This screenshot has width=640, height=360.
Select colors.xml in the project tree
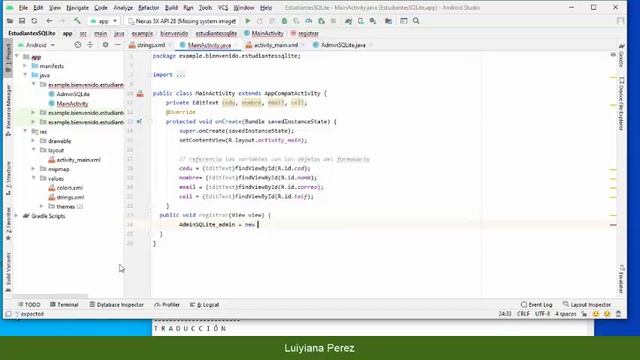pyautogui.click(x=65, y=188)
